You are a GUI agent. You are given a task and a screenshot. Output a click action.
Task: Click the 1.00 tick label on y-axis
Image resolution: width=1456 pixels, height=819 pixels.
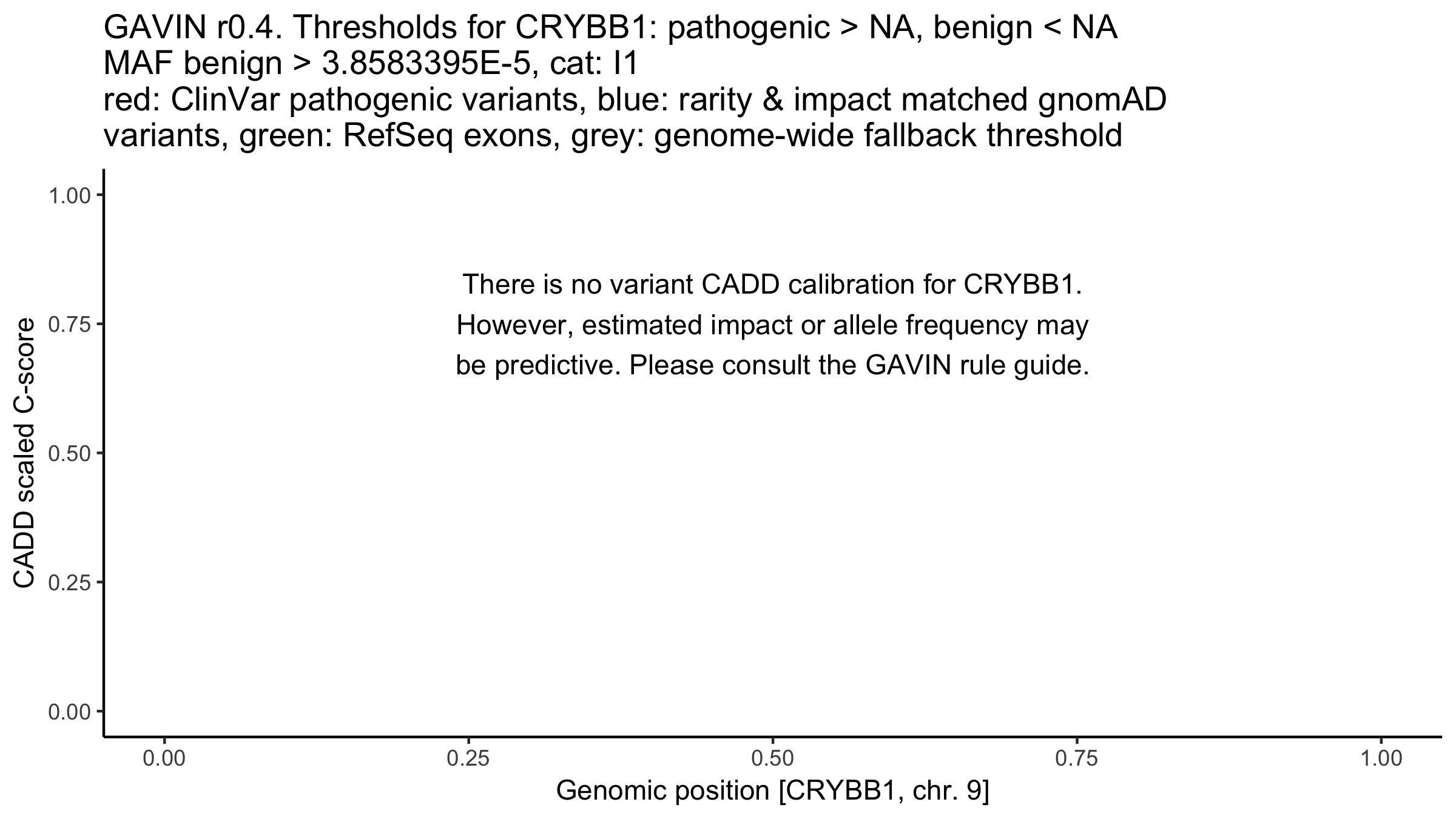[69, 196]
